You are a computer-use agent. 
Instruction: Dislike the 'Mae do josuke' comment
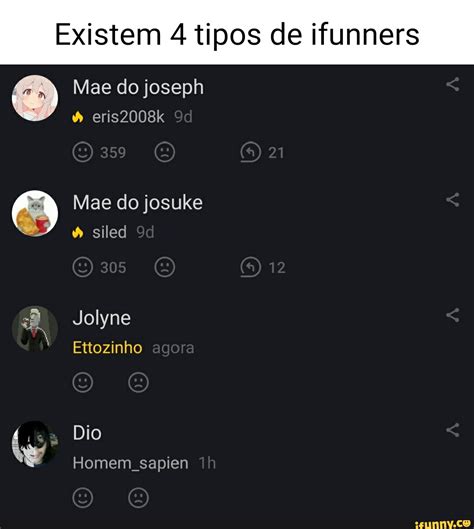[x=165, y=267]
